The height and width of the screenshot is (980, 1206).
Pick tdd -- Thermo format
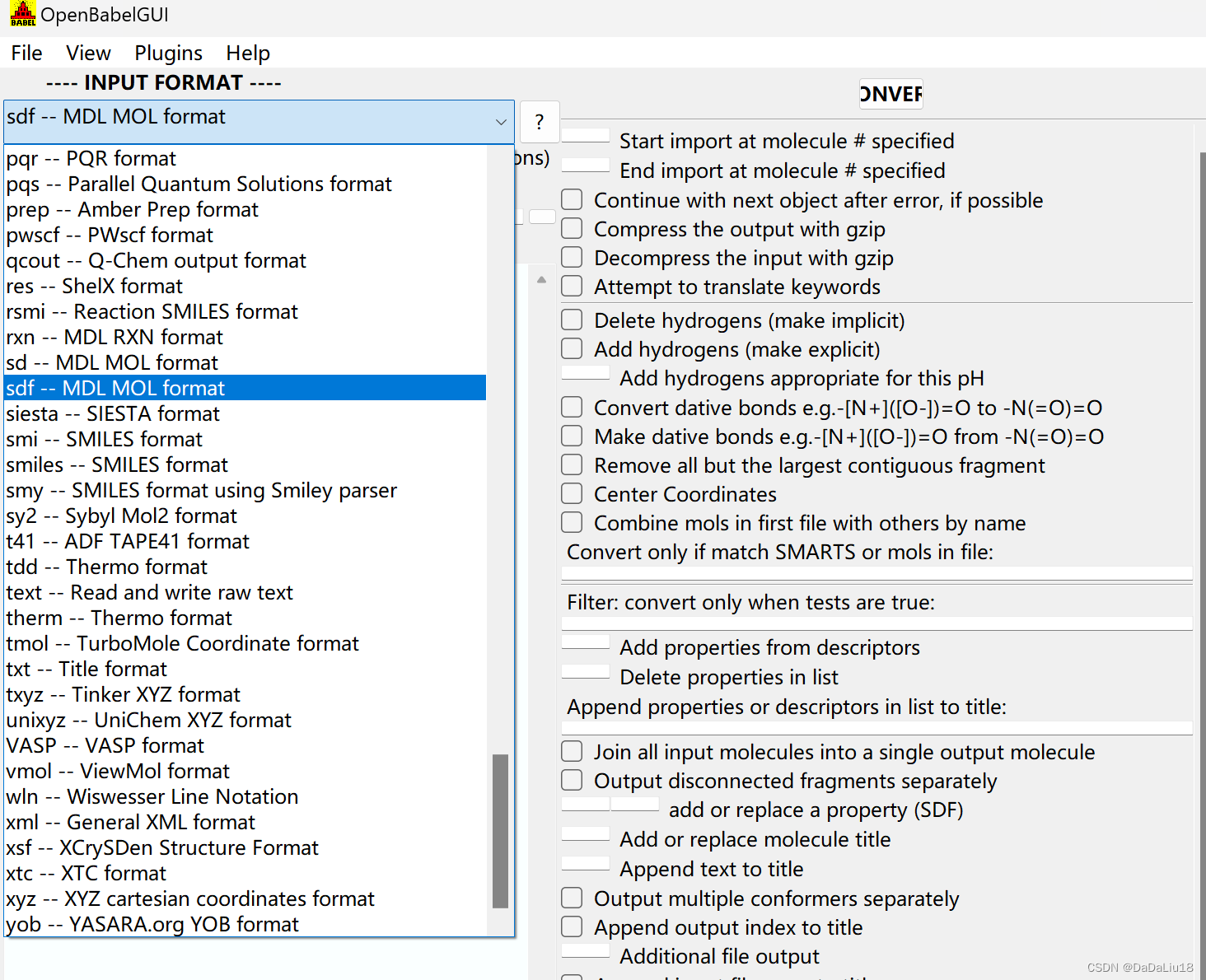245,567
